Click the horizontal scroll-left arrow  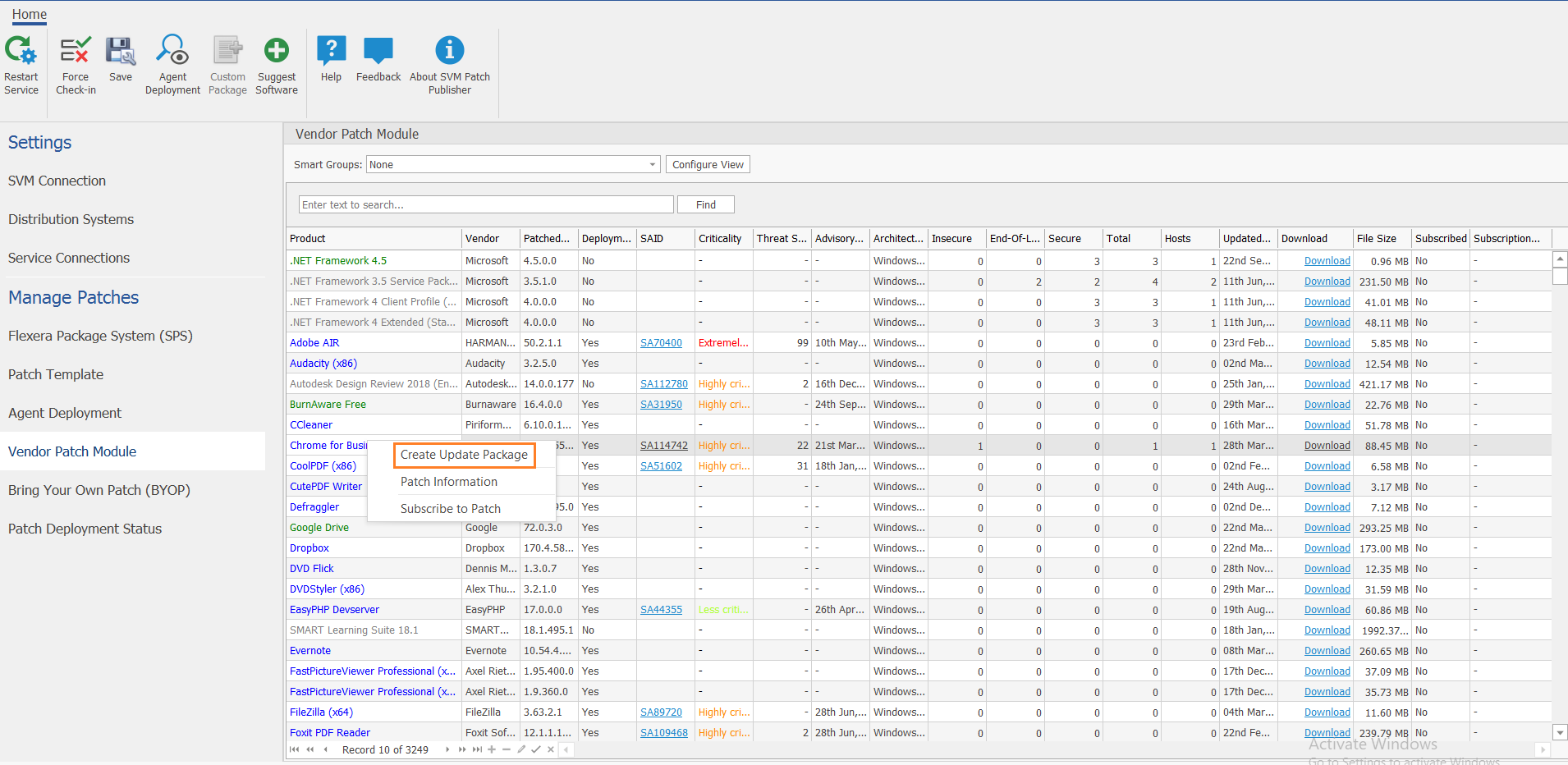pos(566,749)
